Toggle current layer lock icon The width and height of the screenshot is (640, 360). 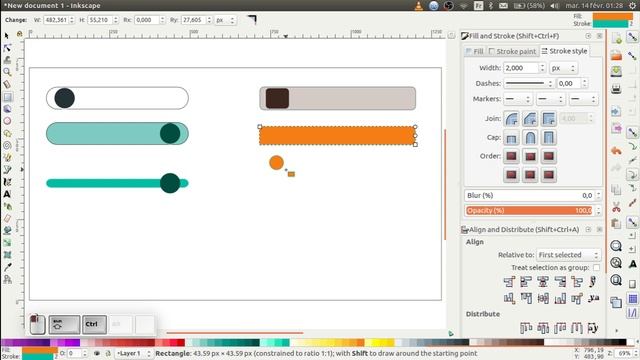(x=108, y=353)
